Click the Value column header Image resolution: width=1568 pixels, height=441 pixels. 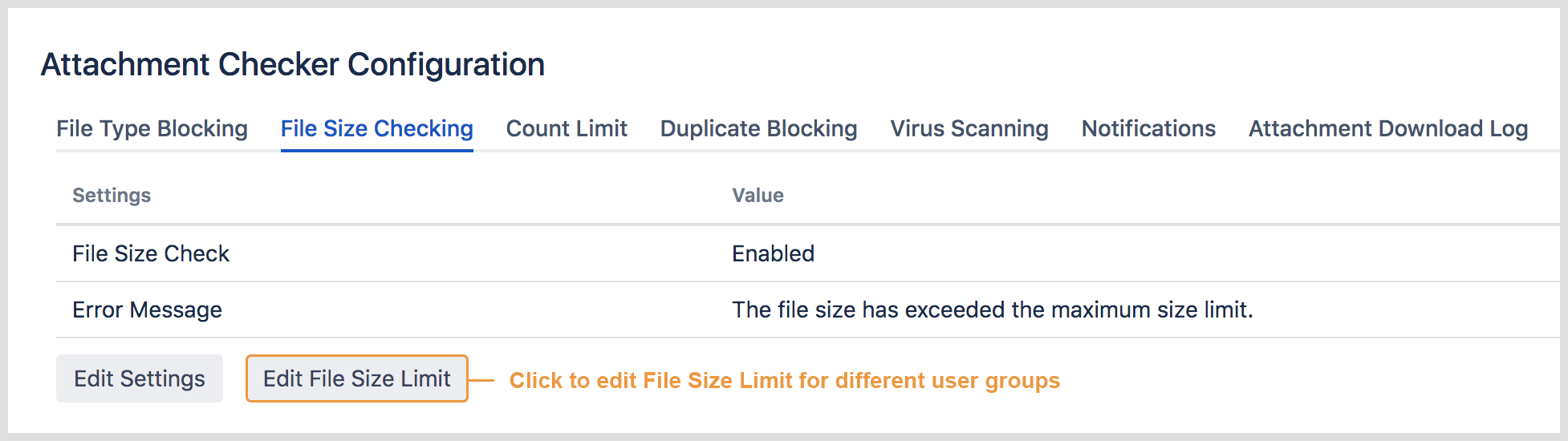(758, 196)
